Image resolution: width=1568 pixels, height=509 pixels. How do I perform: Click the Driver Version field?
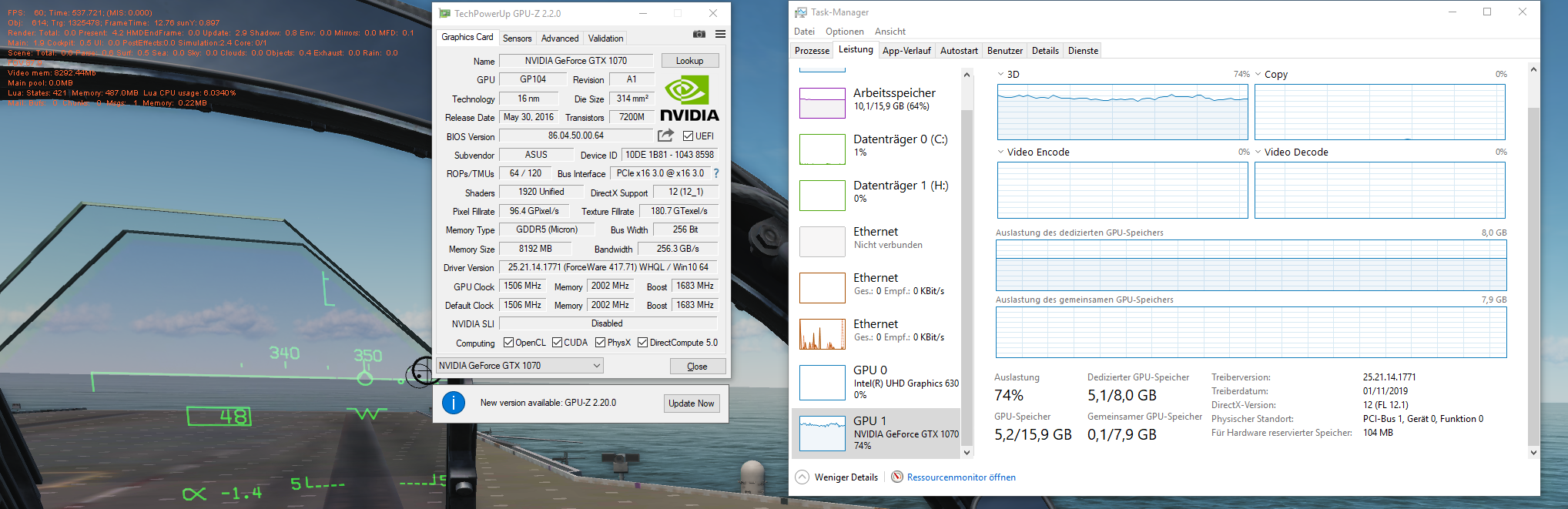click(608, 267)
